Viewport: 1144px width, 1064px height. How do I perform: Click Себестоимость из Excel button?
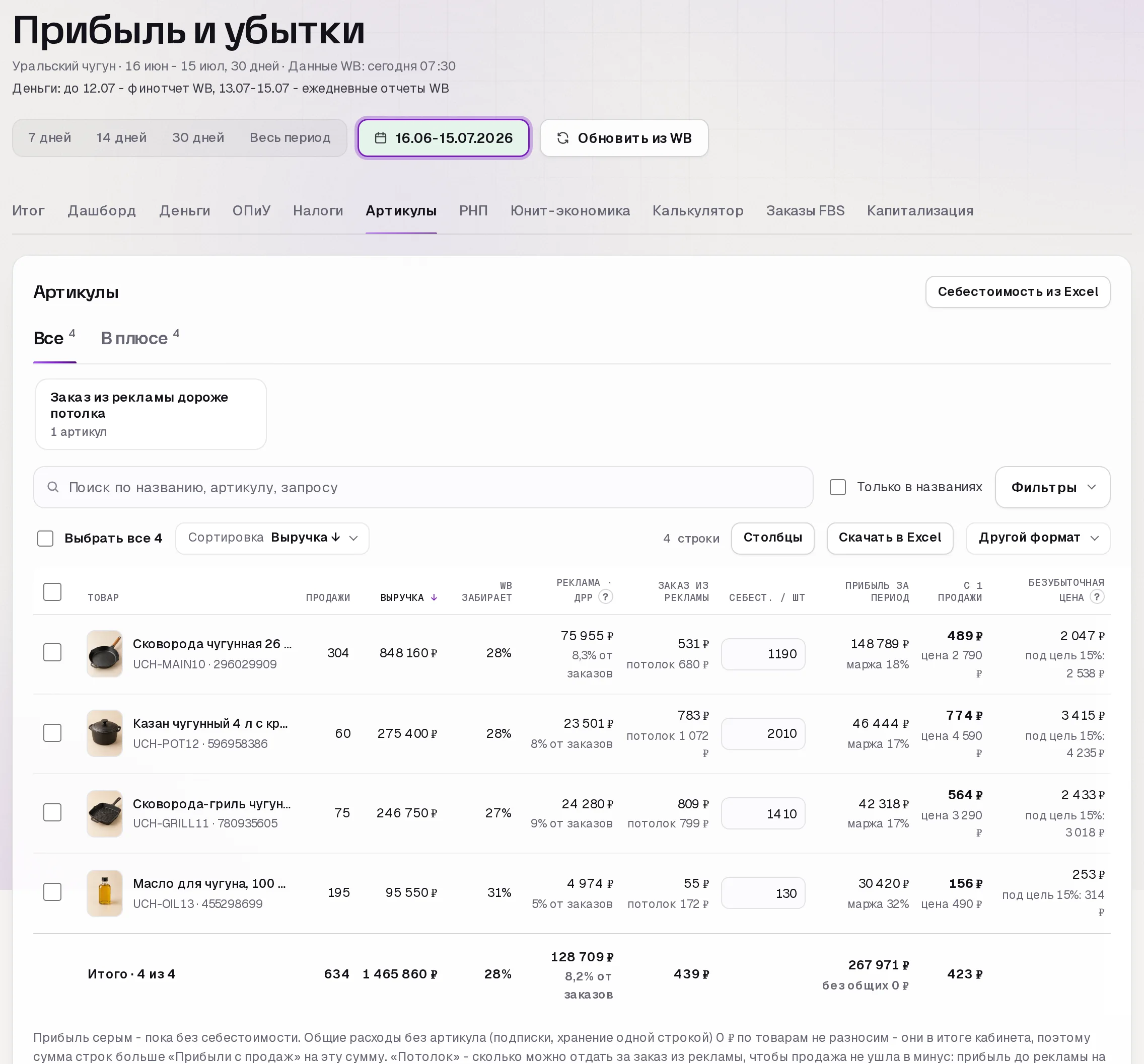(1018, 291)
